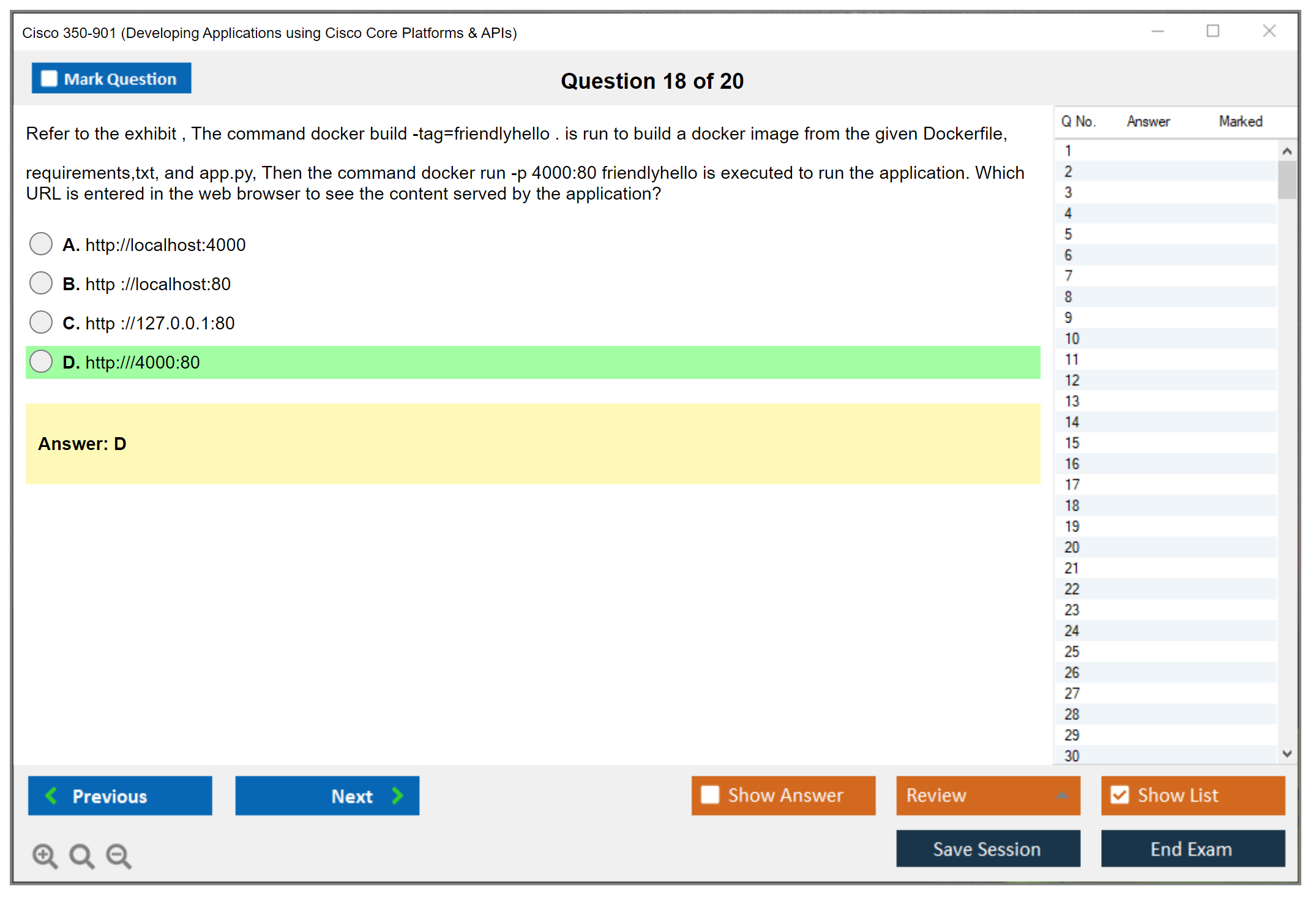Click the zoom in magnifier icon
The width and height of the screenshot is (1316, 900).
pos(45,855)
